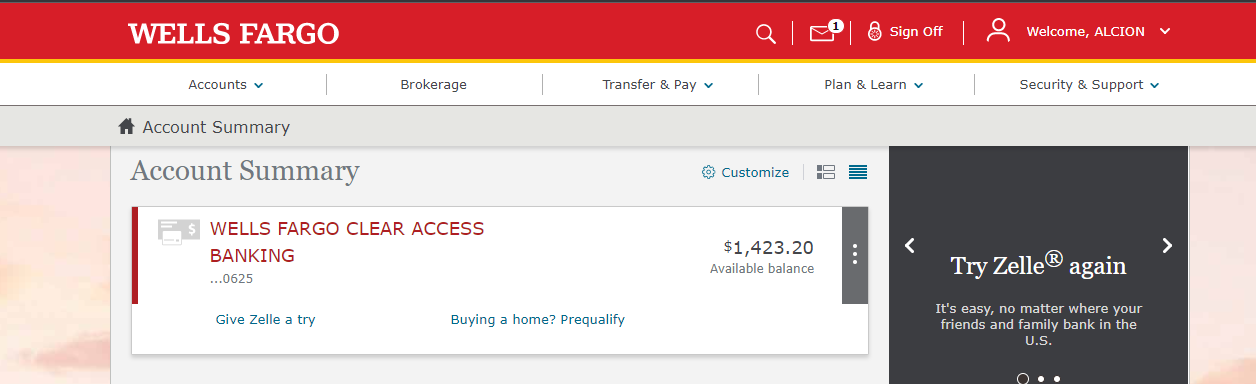Image resolution: width=1256 pixels, height=384 pixels.
Task: Expand the Transfer & Pay menu
Action: [x=658, y=85]
